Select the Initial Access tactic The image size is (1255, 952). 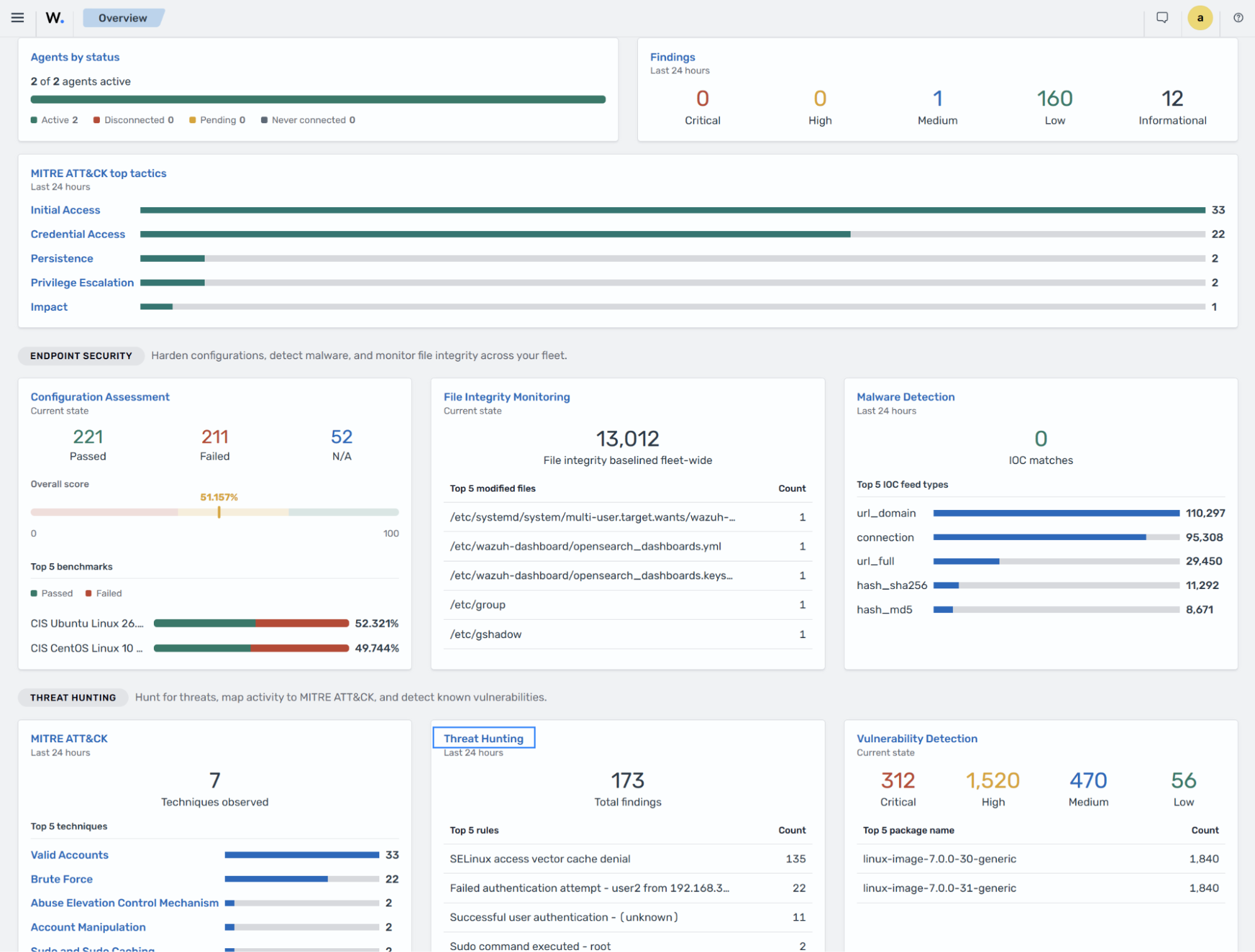[x=65, y=210]
